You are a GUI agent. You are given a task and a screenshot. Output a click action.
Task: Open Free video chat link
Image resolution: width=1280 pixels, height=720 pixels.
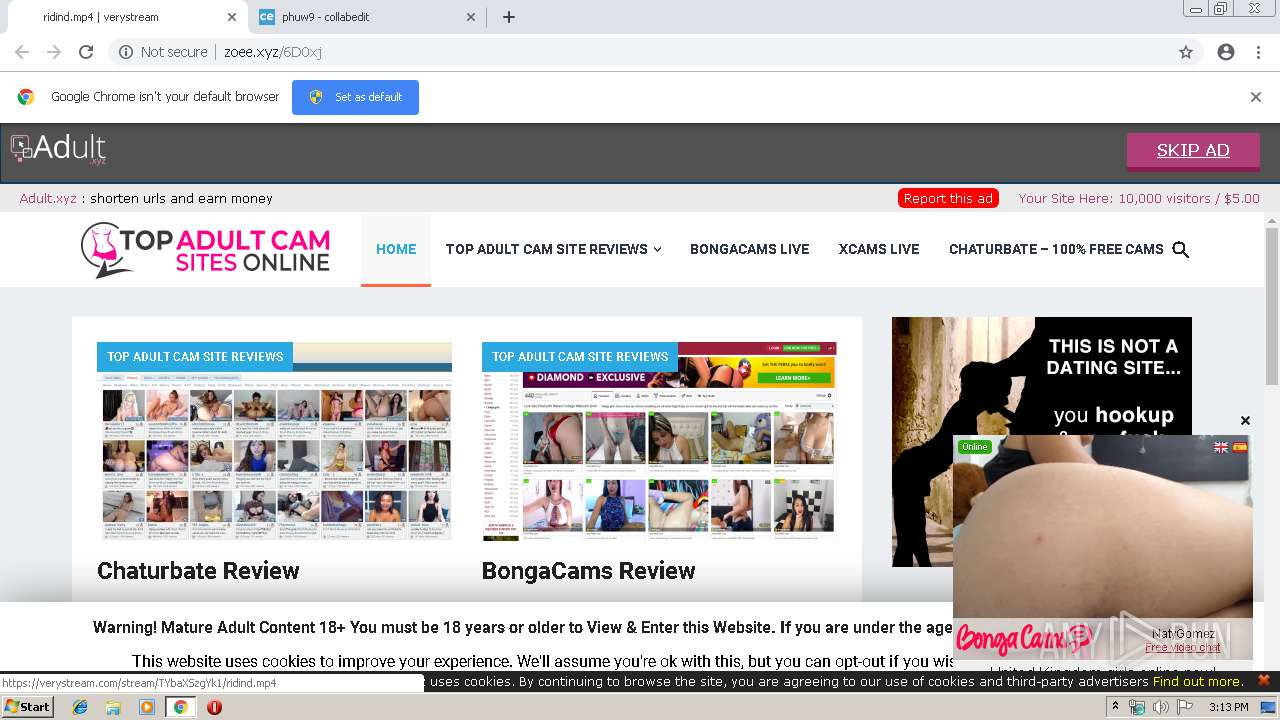[x=1183, y=647]
